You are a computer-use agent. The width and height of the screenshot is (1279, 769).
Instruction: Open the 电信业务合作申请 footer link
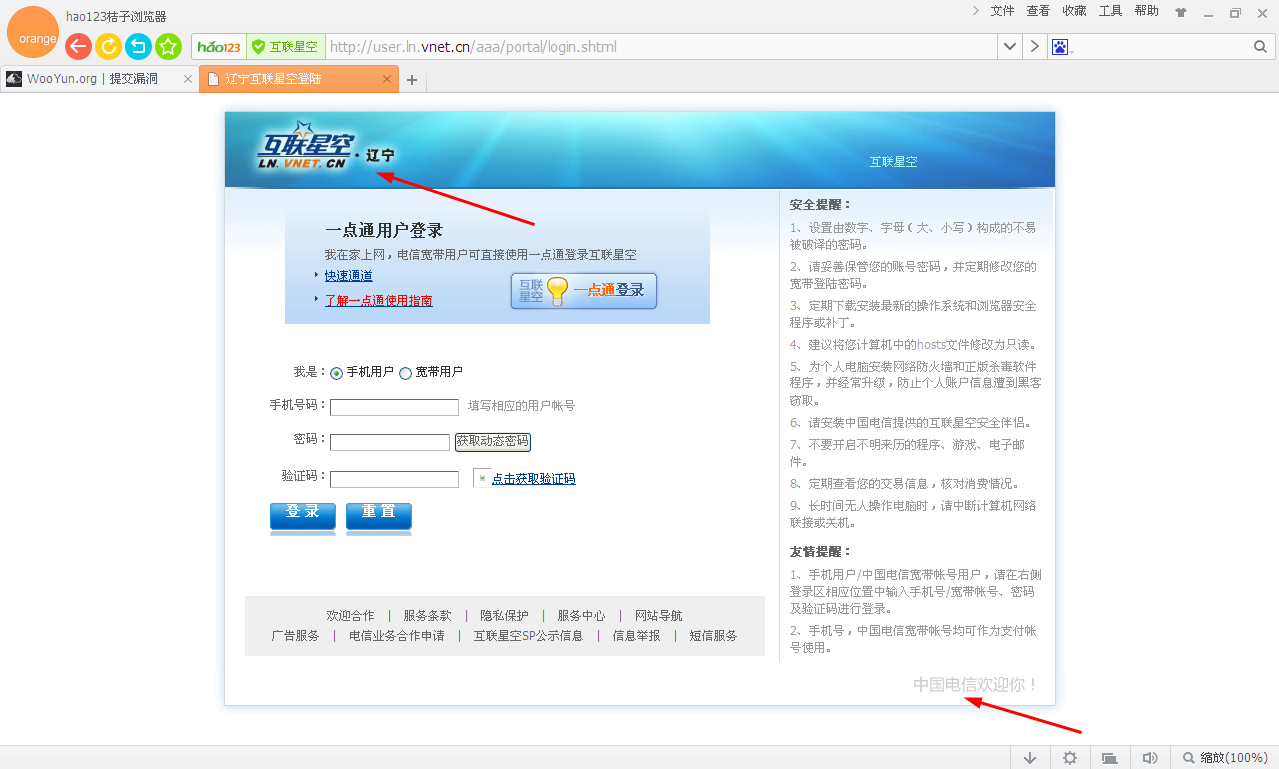(397, 636)
